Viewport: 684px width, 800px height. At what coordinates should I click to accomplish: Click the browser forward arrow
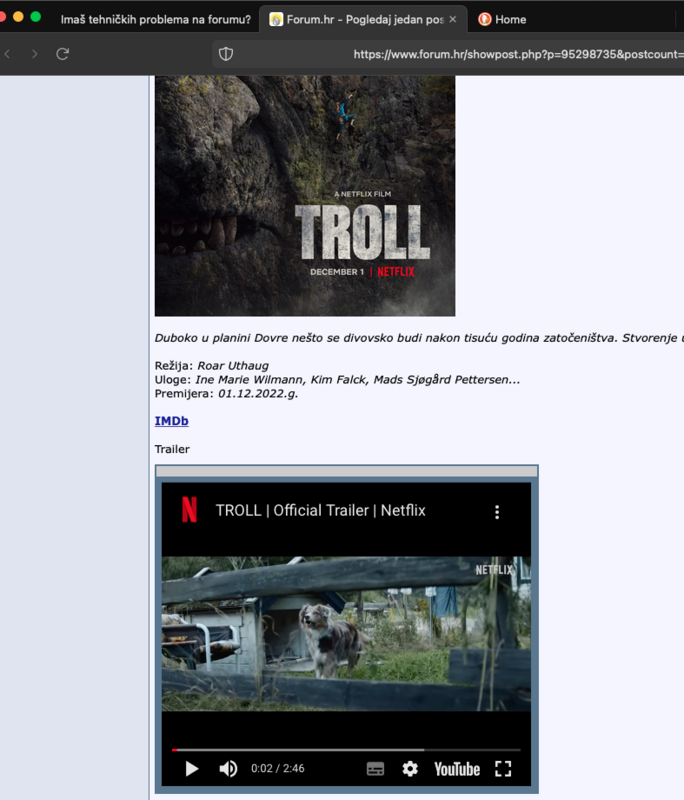(x=35, y=54)
